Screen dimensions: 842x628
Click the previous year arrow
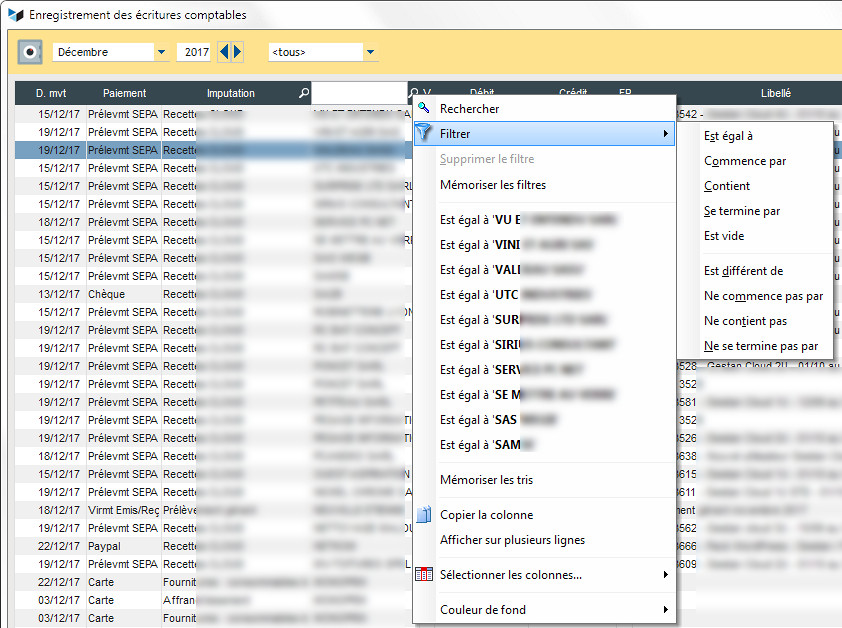(224, 52)
